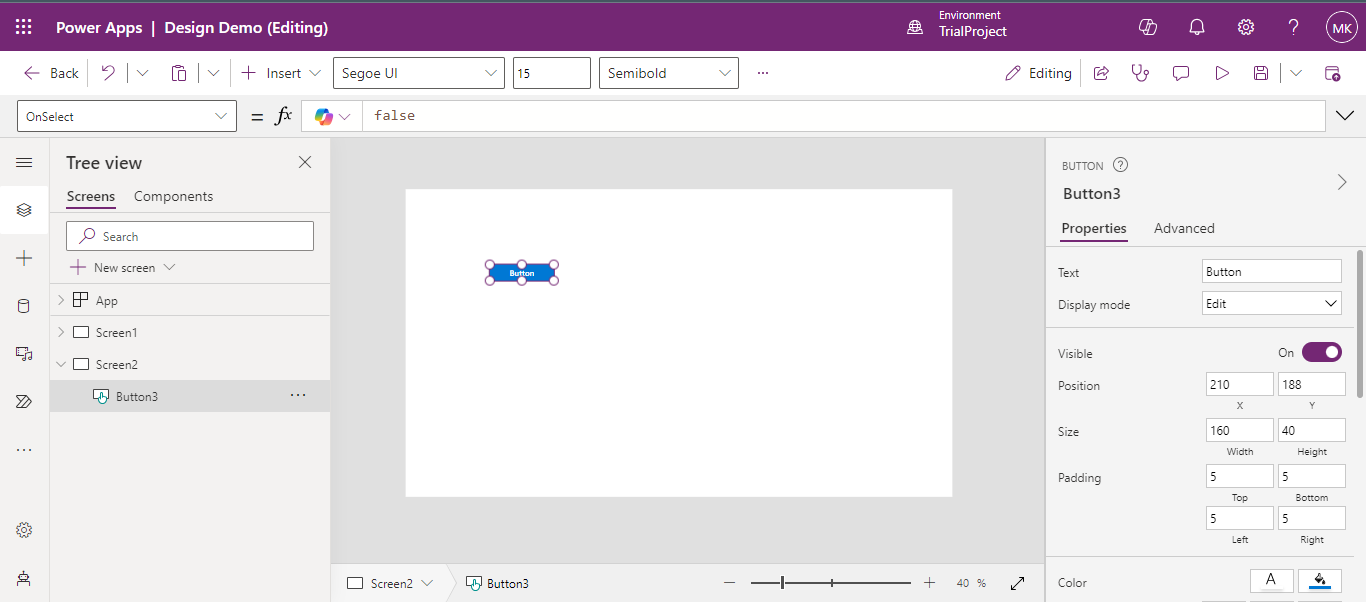Click the fill color swatch
The image size is (1366, 602).
(1319, 580)
